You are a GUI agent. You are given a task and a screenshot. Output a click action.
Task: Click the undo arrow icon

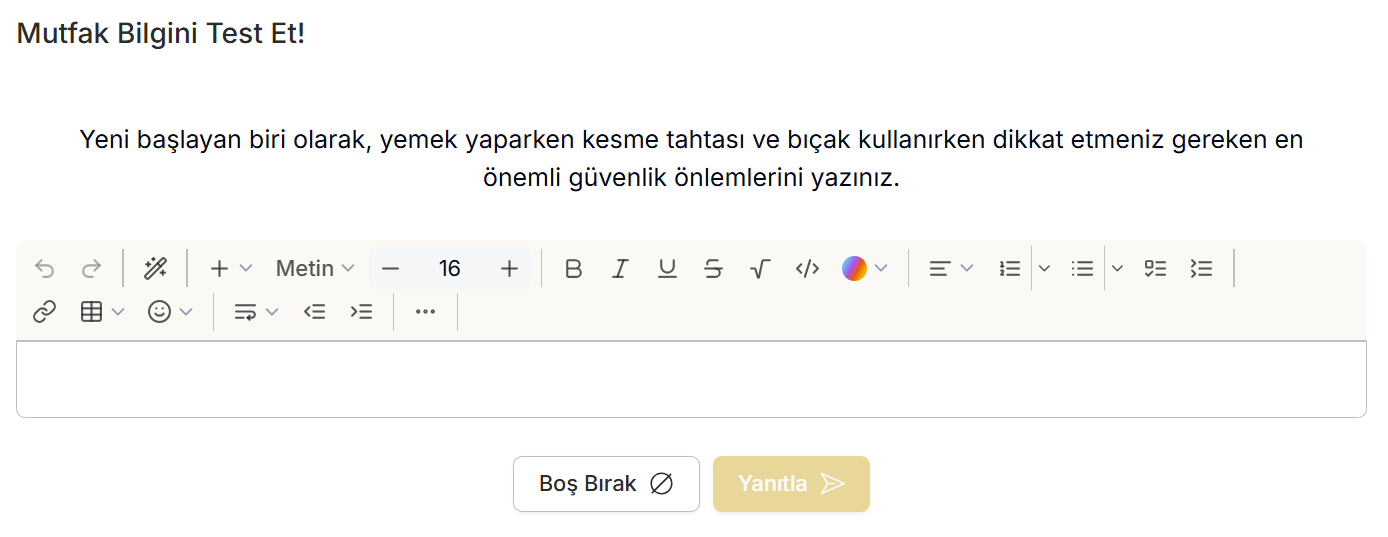point(44,268)
